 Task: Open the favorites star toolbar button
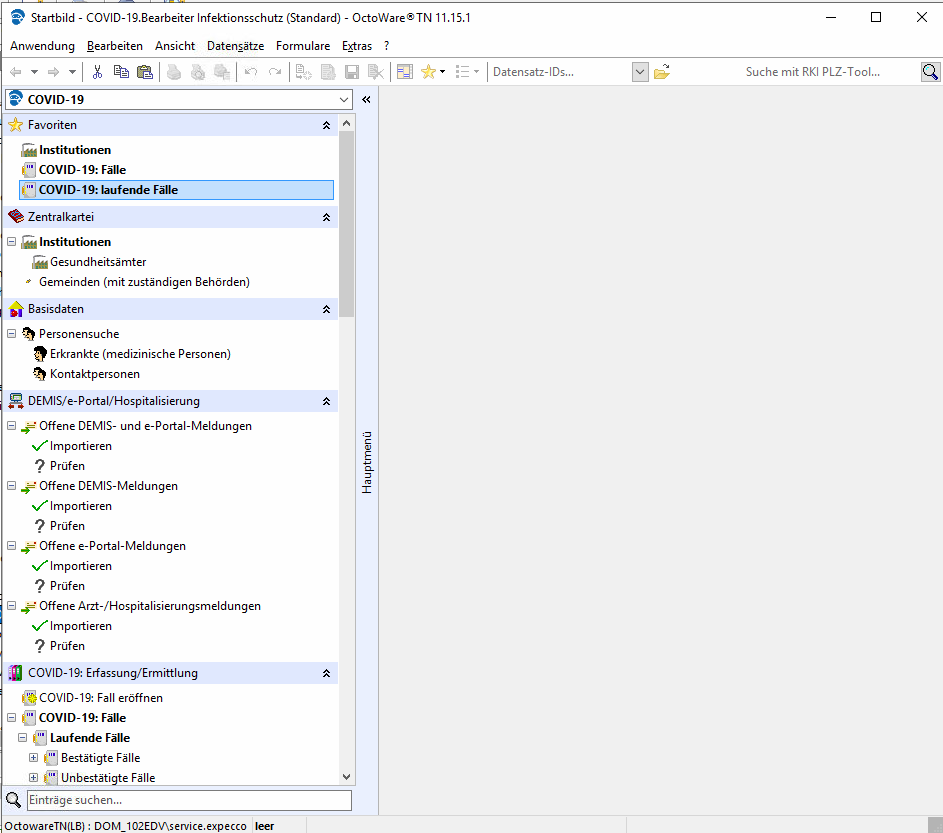coord(428,72)
